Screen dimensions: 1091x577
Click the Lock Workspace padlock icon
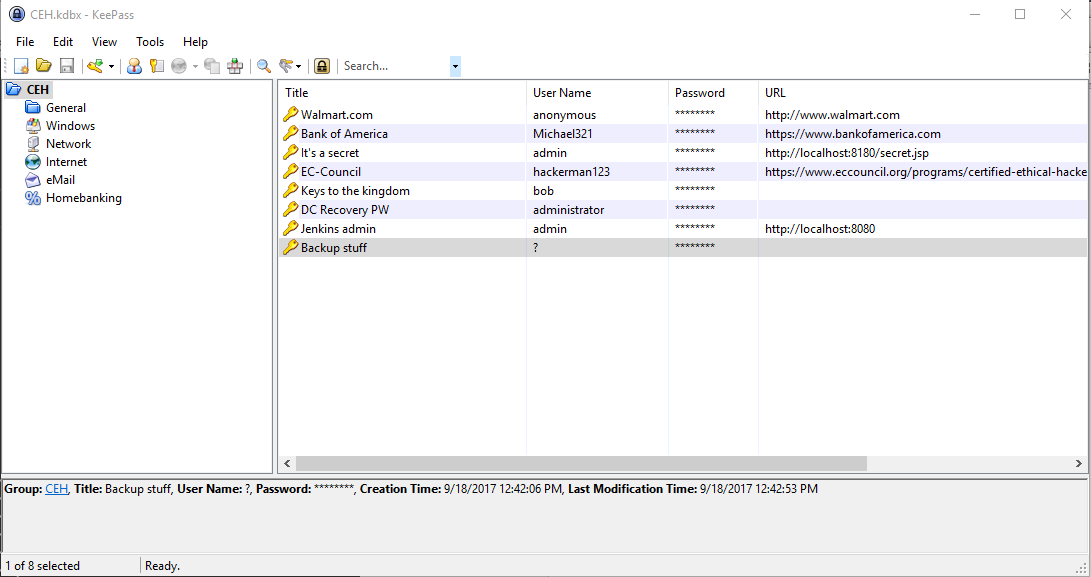321,66
